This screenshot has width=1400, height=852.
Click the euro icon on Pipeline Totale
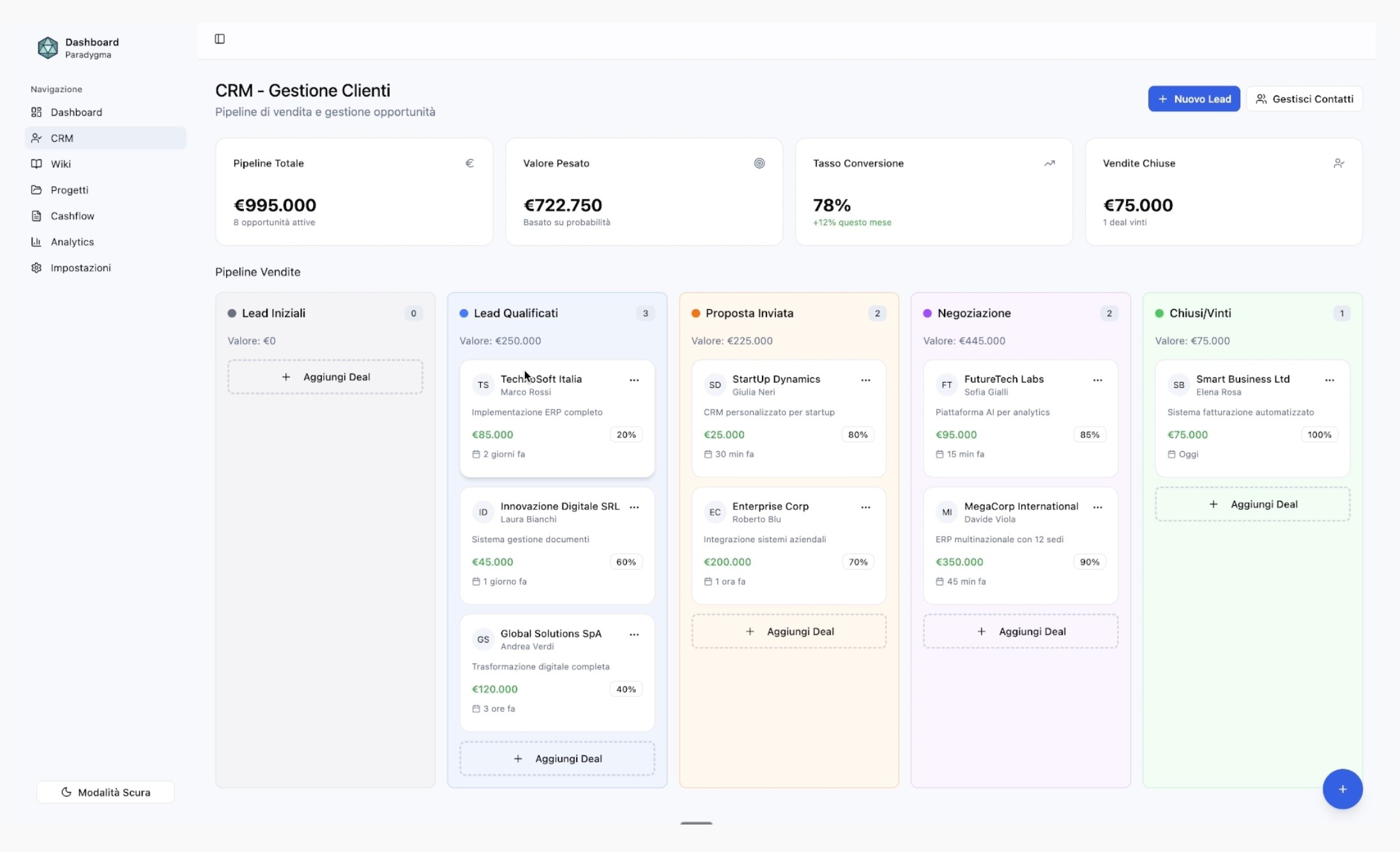coord(469,164)
